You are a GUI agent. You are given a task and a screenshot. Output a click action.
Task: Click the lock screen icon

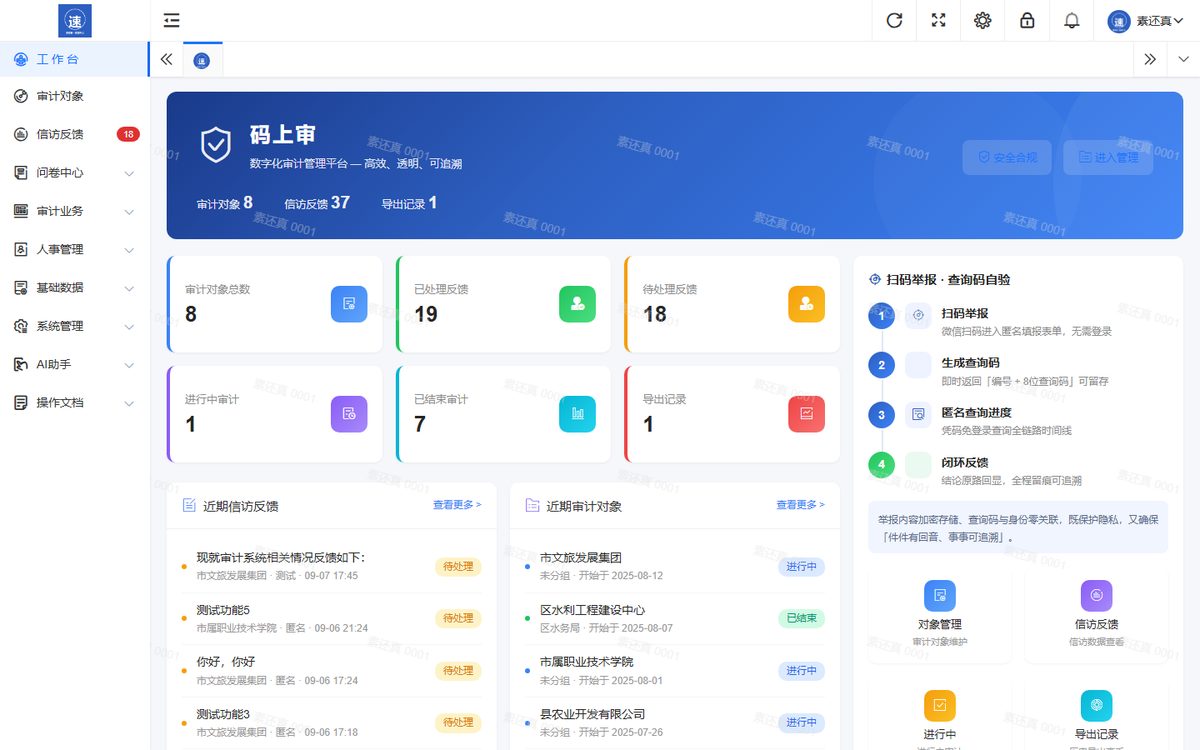(x=1027, y=20)
